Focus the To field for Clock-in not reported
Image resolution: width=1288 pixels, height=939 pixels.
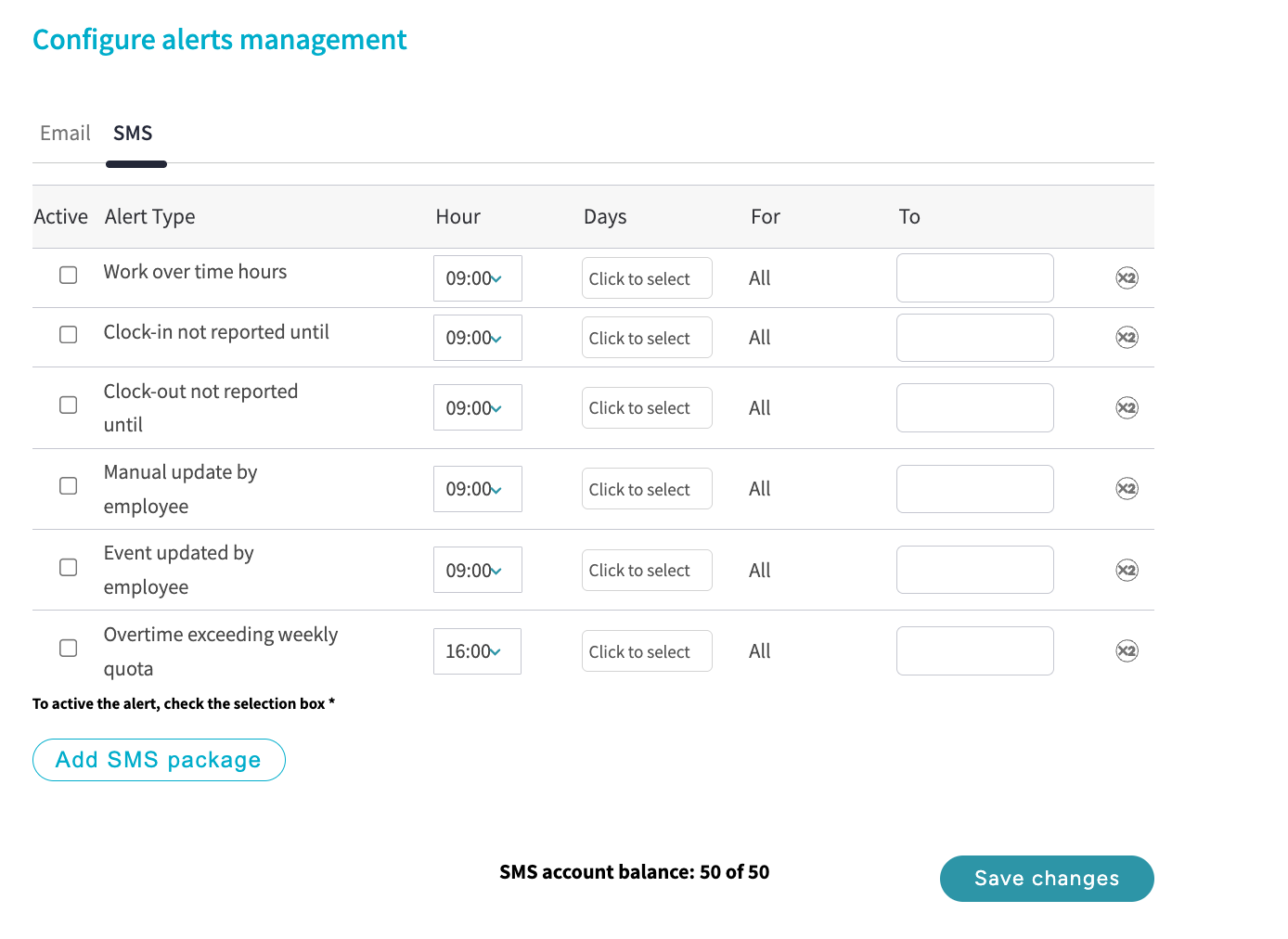coord(974,338)
